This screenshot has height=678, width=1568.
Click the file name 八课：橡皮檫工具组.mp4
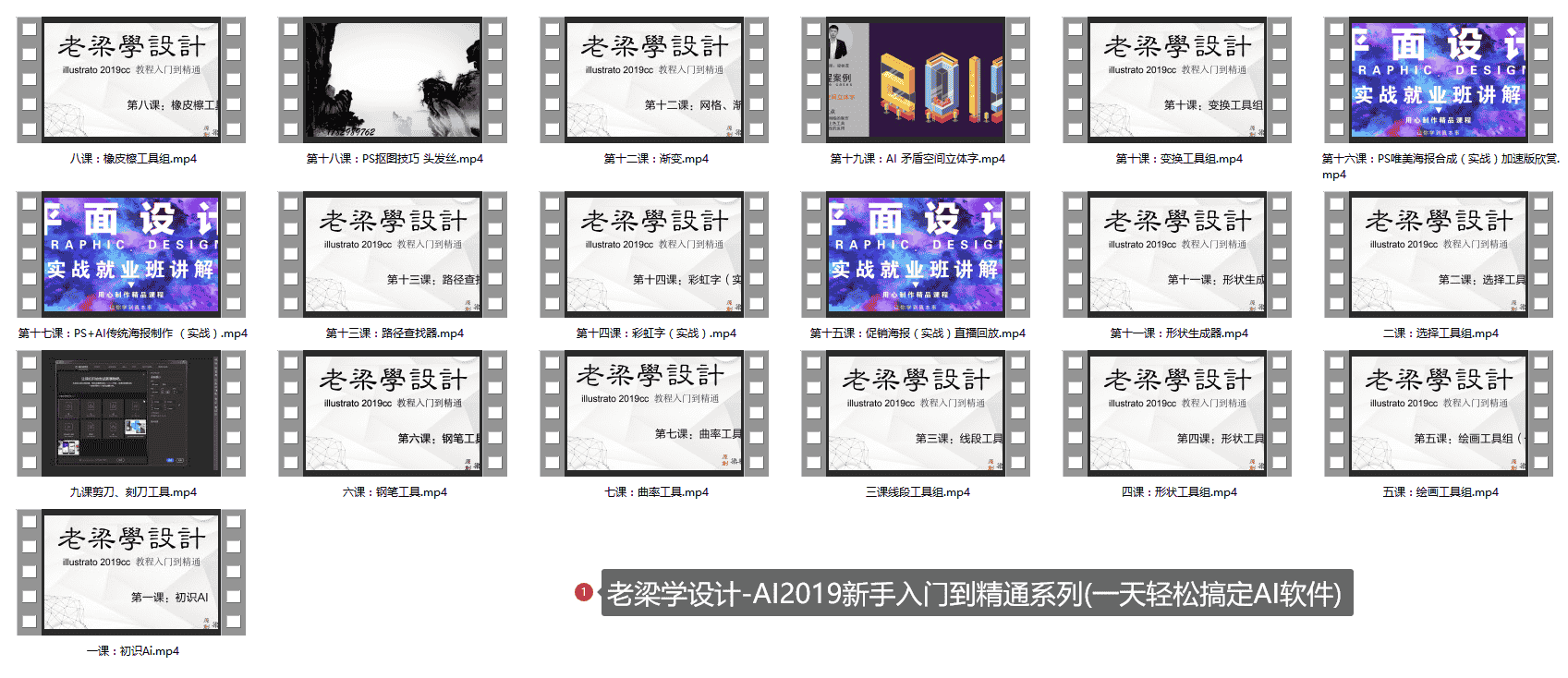133,159
